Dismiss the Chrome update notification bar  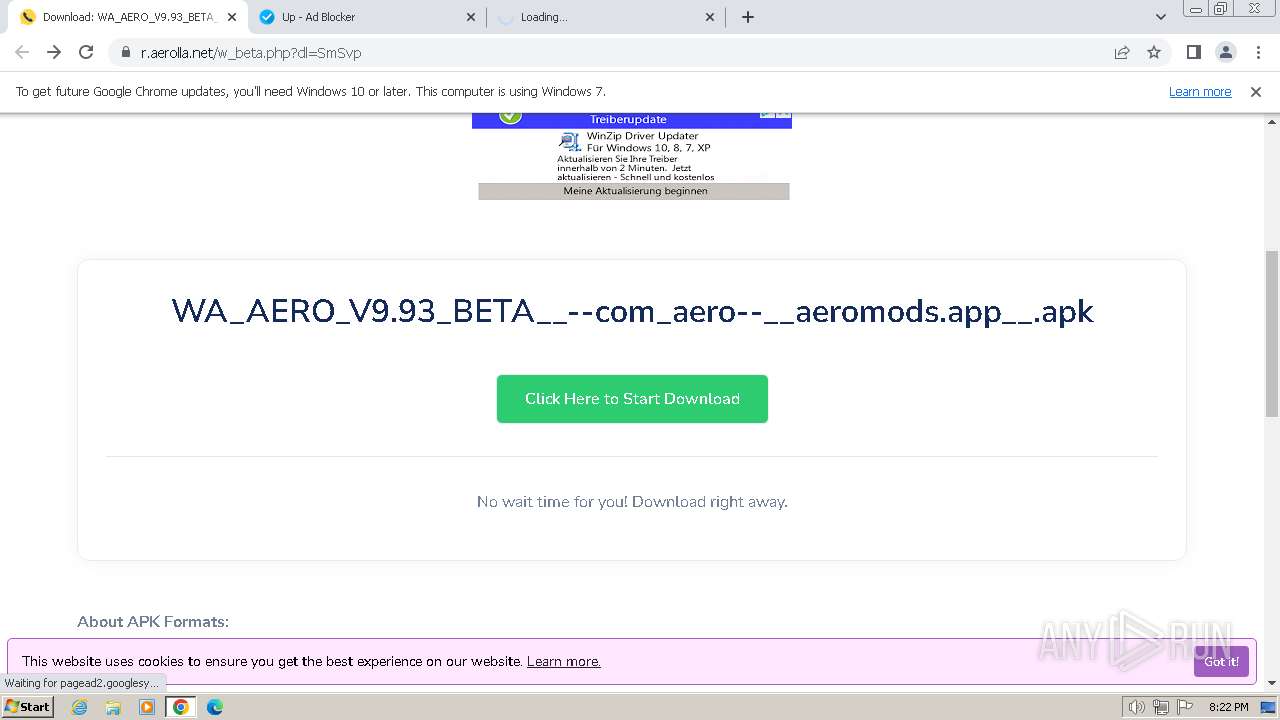(1256, 91)
